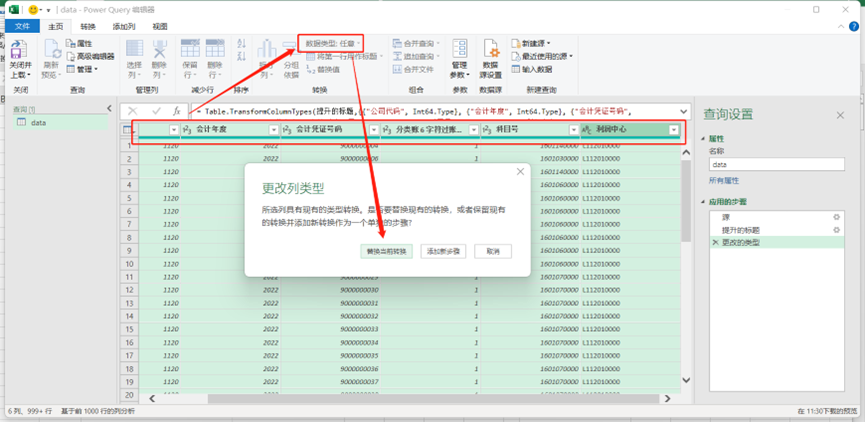The height and width of the screenshot is (422, 865).
Task: Click the sort descending icon
Action: (x=241, y=56)
